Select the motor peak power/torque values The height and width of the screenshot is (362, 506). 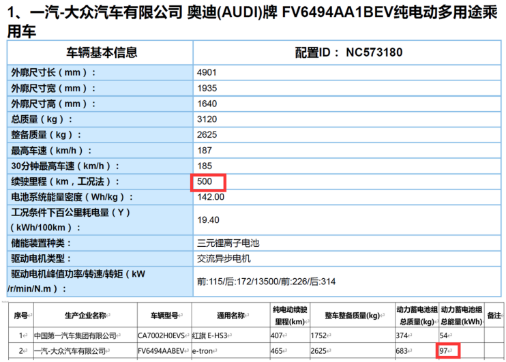(266, 282)
